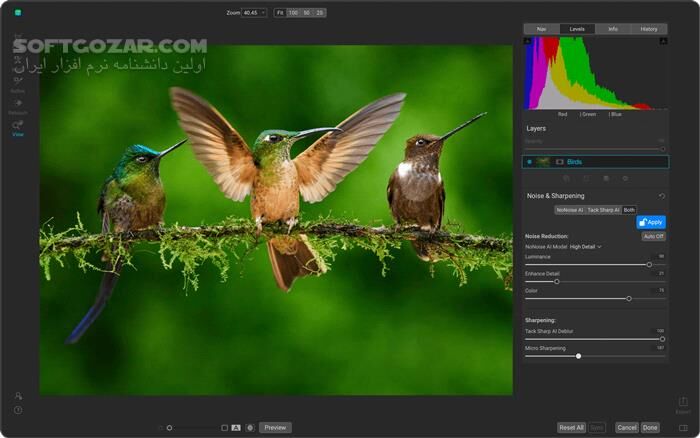
Task: Click the Luminance slider handle
Action: tap(649, 264)
